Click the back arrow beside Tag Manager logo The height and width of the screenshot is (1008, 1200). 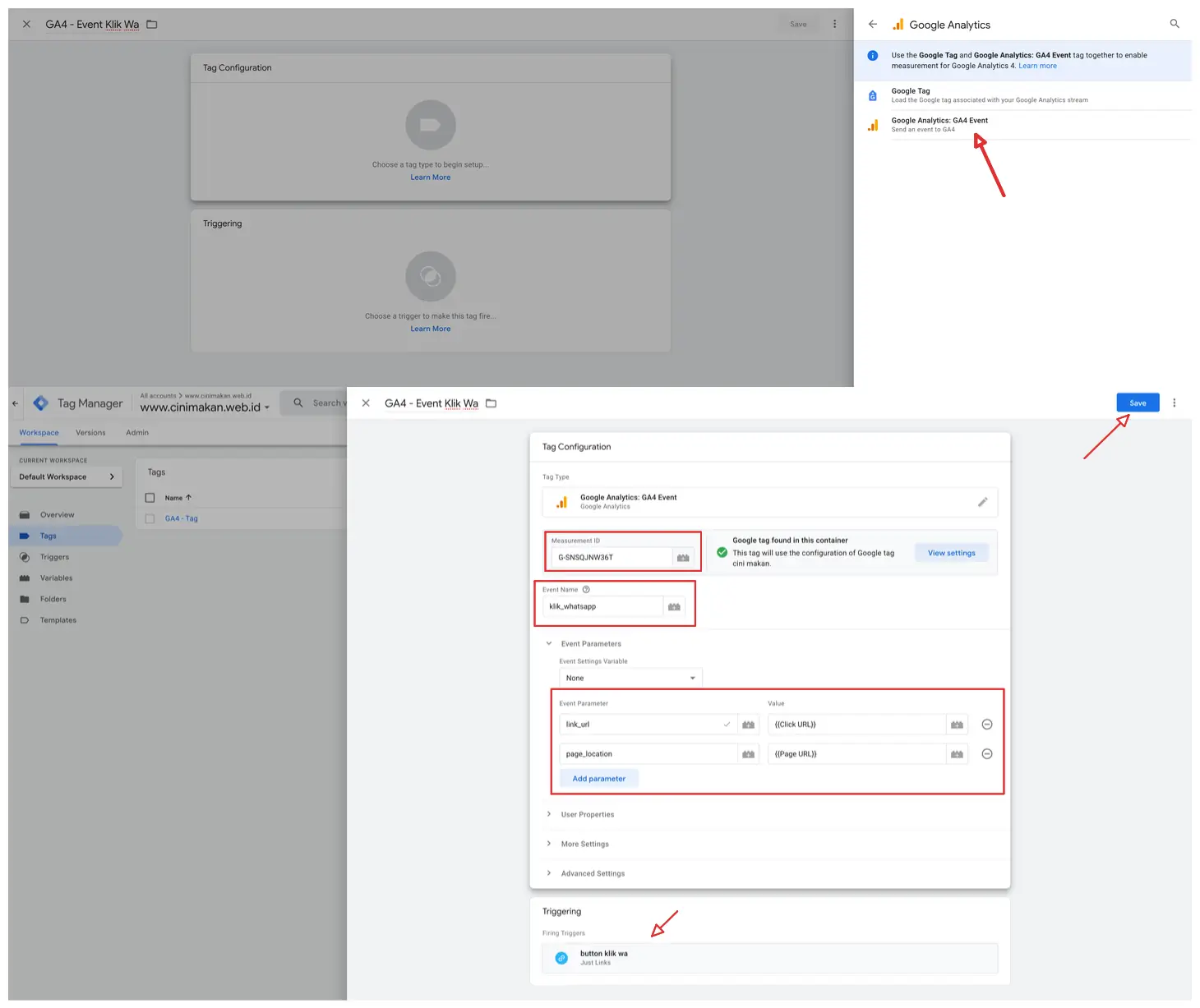(x=15, y=403)
